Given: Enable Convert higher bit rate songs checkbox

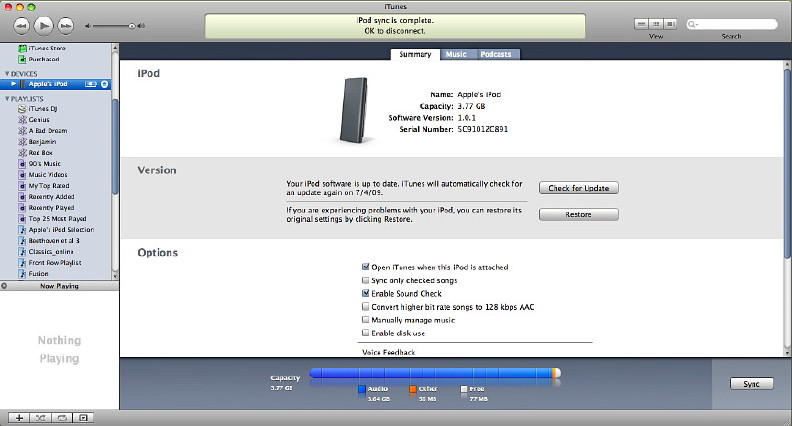Looking at the screenshot, I should (366, 306).
